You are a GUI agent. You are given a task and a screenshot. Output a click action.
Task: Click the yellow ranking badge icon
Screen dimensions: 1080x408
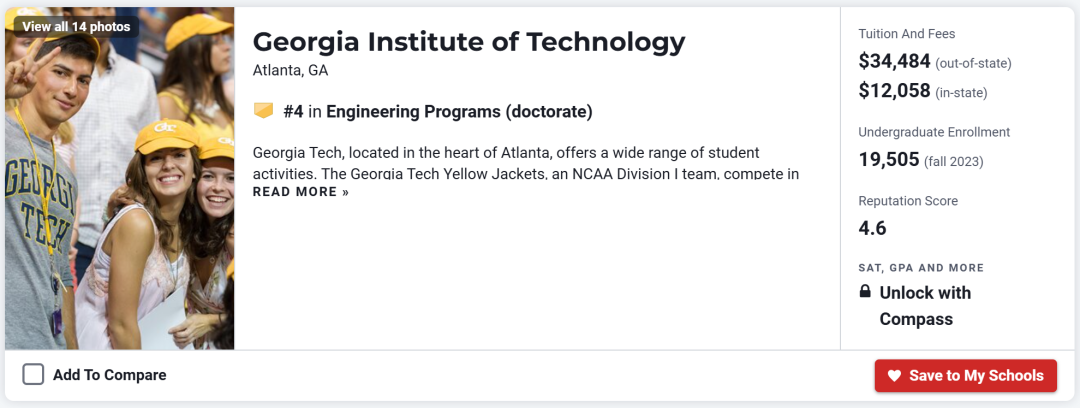[263, 111]
